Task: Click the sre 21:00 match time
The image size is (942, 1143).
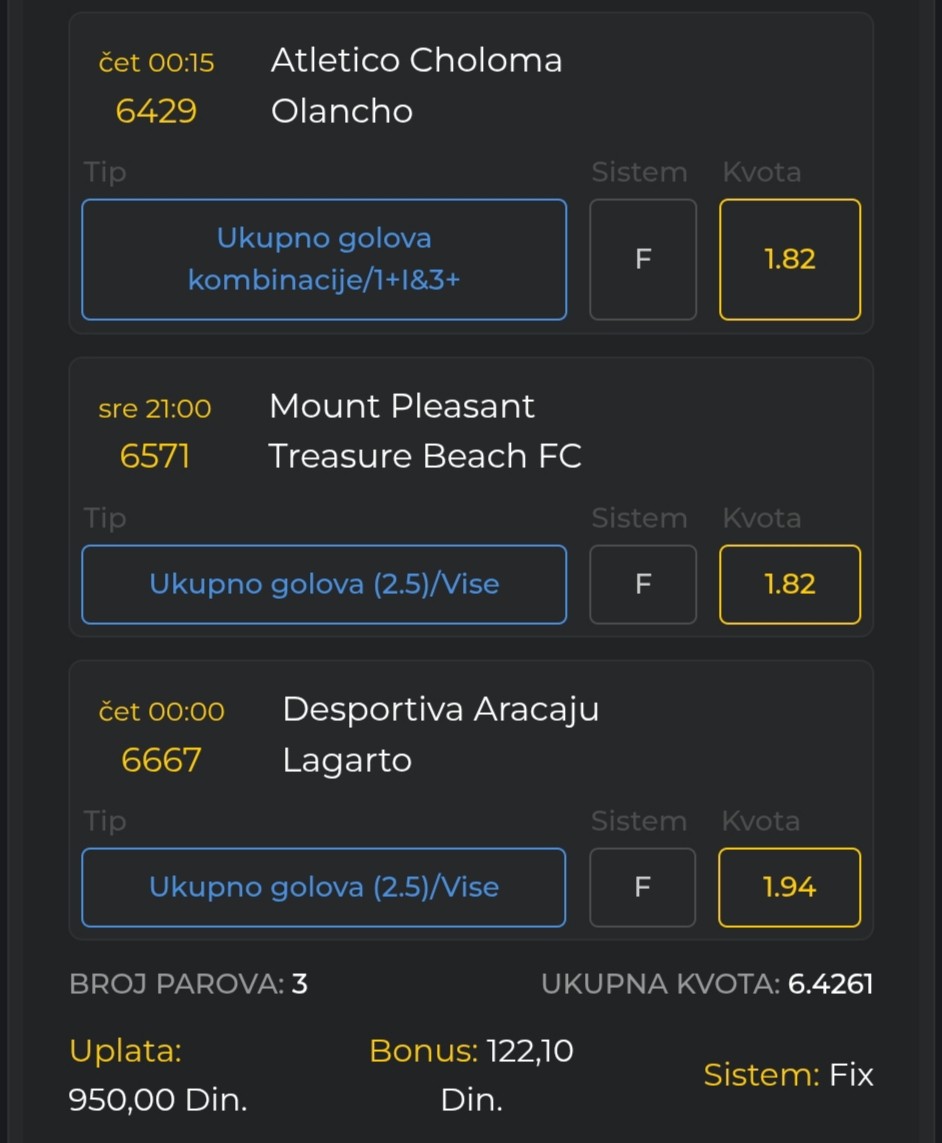Action: click(155, 408)
